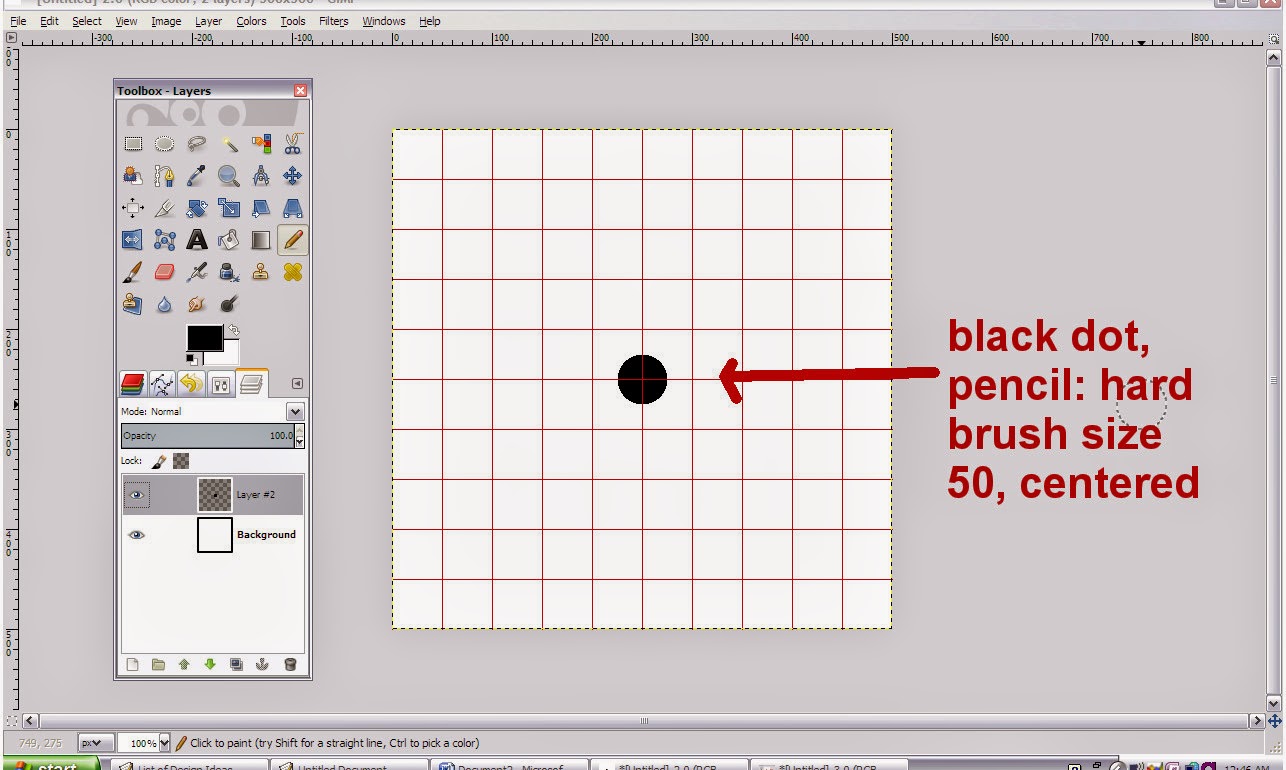This screenshot has height=770, width=1286.
Task: Open the Filters menu
Action: click(334, 21)
